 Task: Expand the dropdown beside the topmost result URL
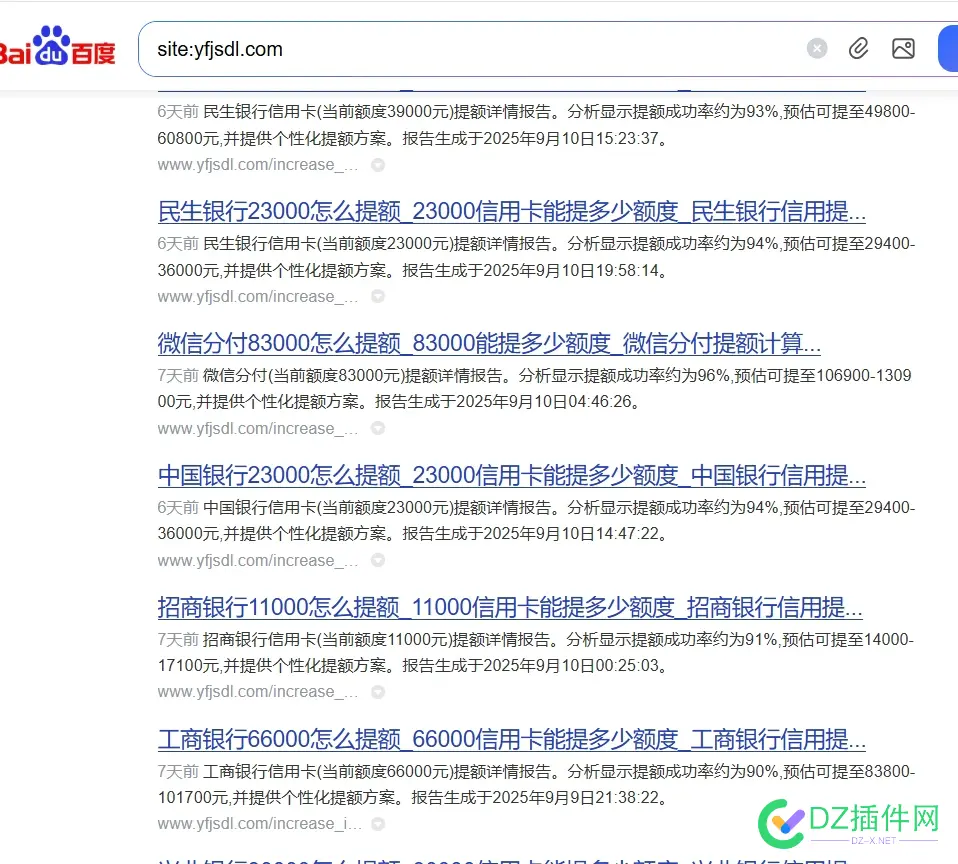click(377, 164)
